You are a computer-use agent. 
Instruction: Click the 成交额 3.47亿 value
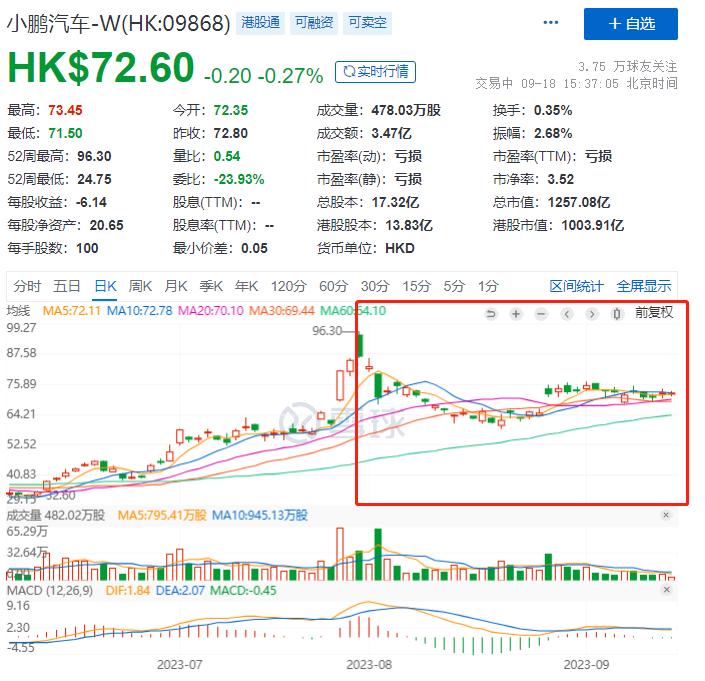click(x=391, y=133)
